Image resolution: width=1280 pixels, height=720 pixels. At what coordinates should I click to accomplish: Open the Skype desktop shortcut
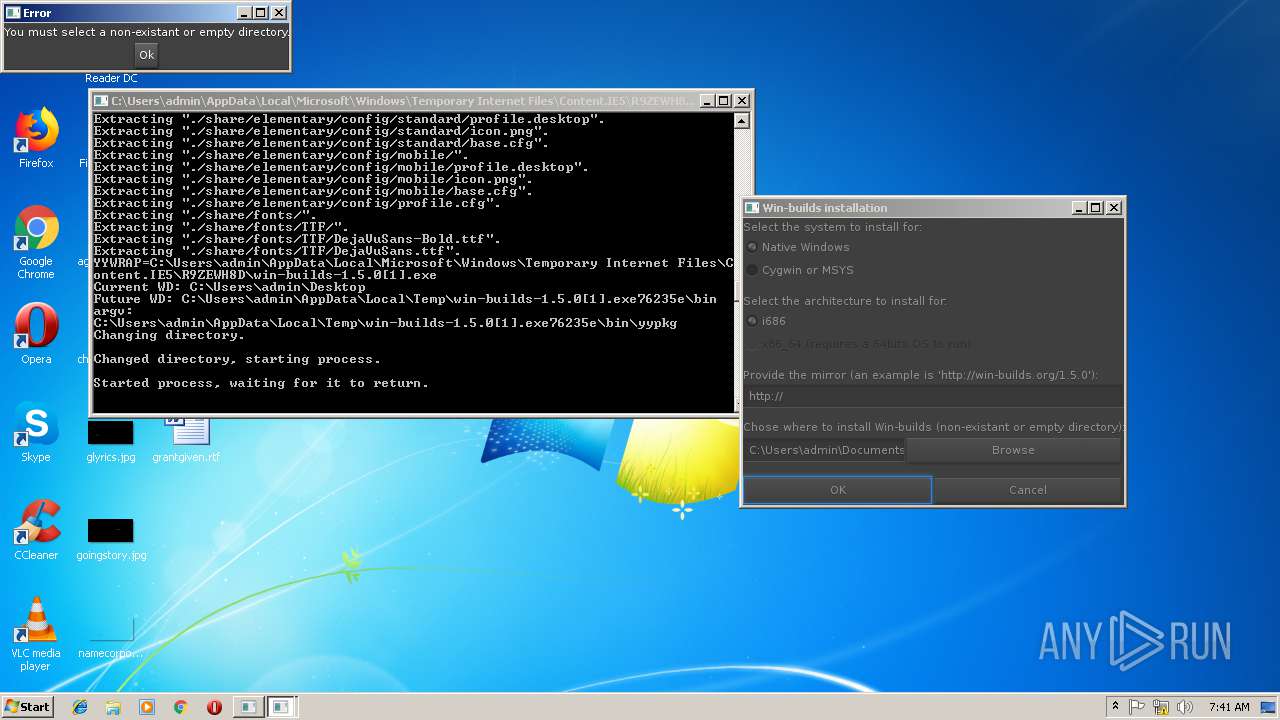click(36, 433)
